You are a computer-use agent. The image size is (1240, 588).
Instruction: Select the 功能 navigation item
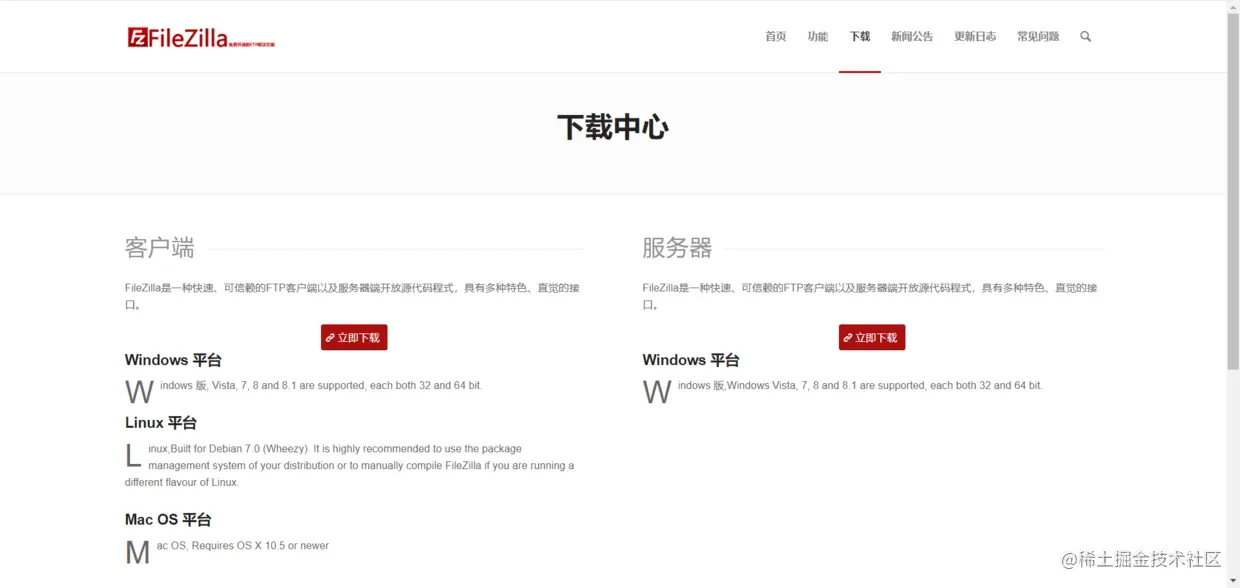tap(817, 36)
